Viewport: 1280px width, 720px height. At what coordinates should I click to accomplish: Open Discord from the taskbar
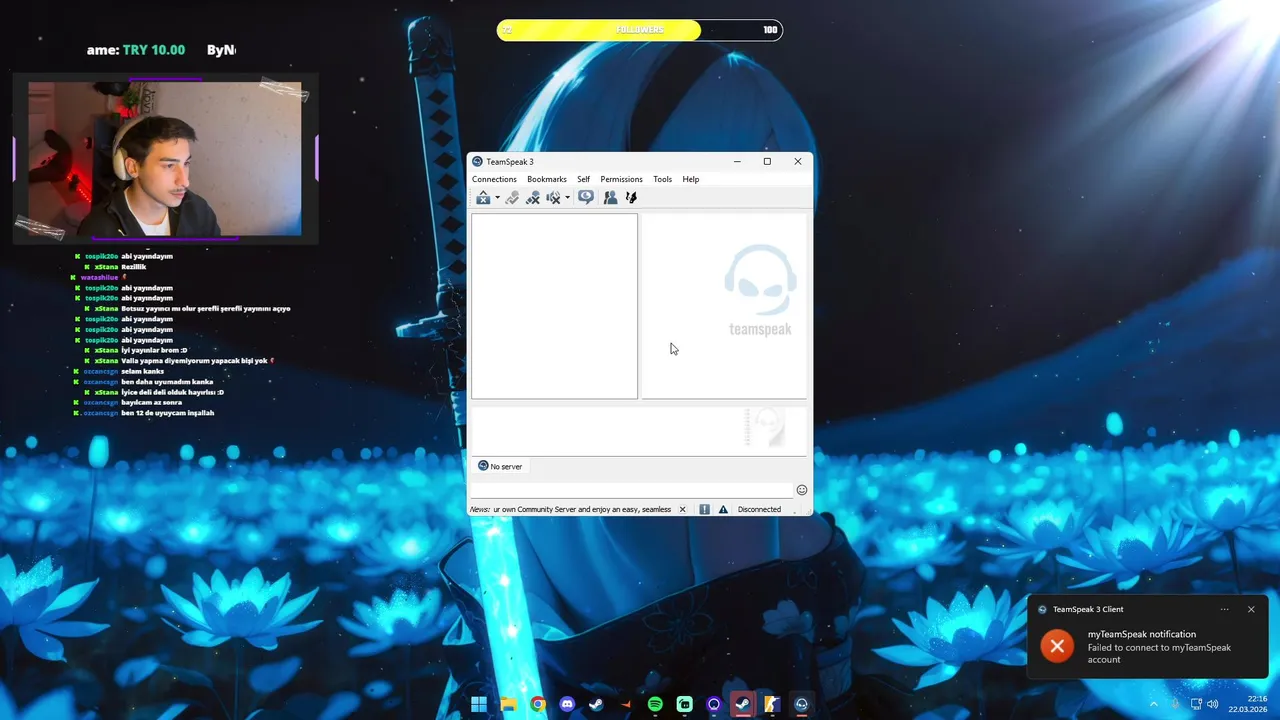click(x=567, y=704)
